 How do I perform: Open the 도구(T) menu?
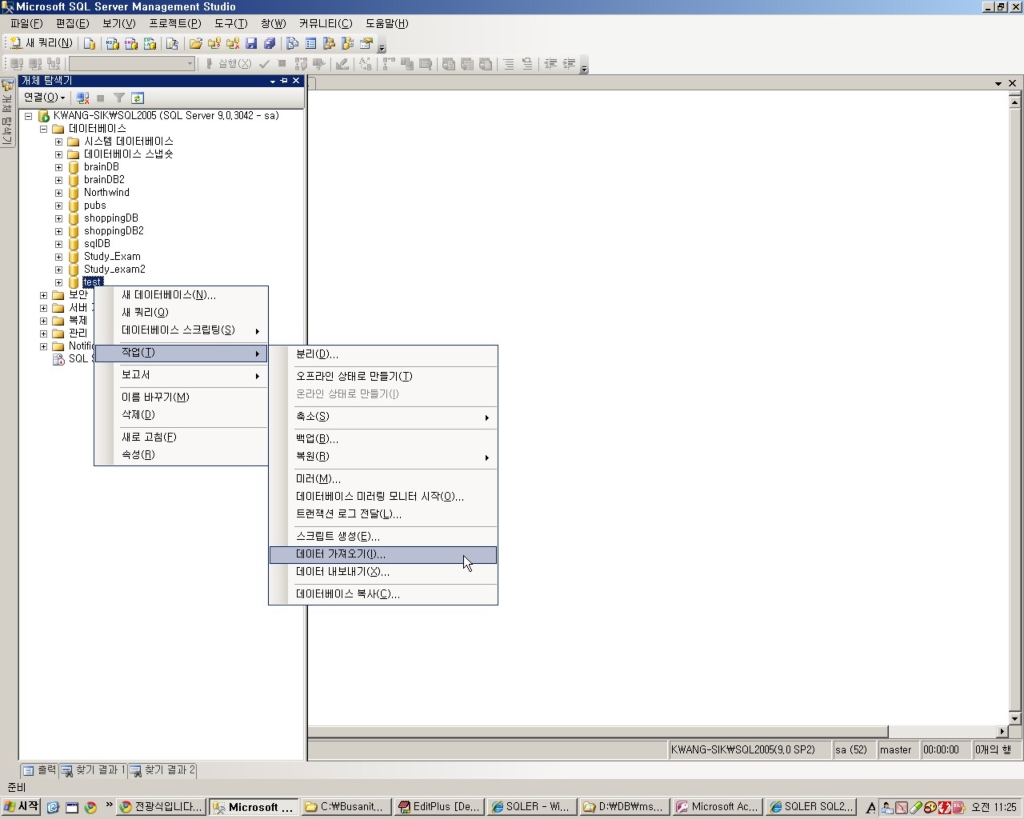pos(231,24)
